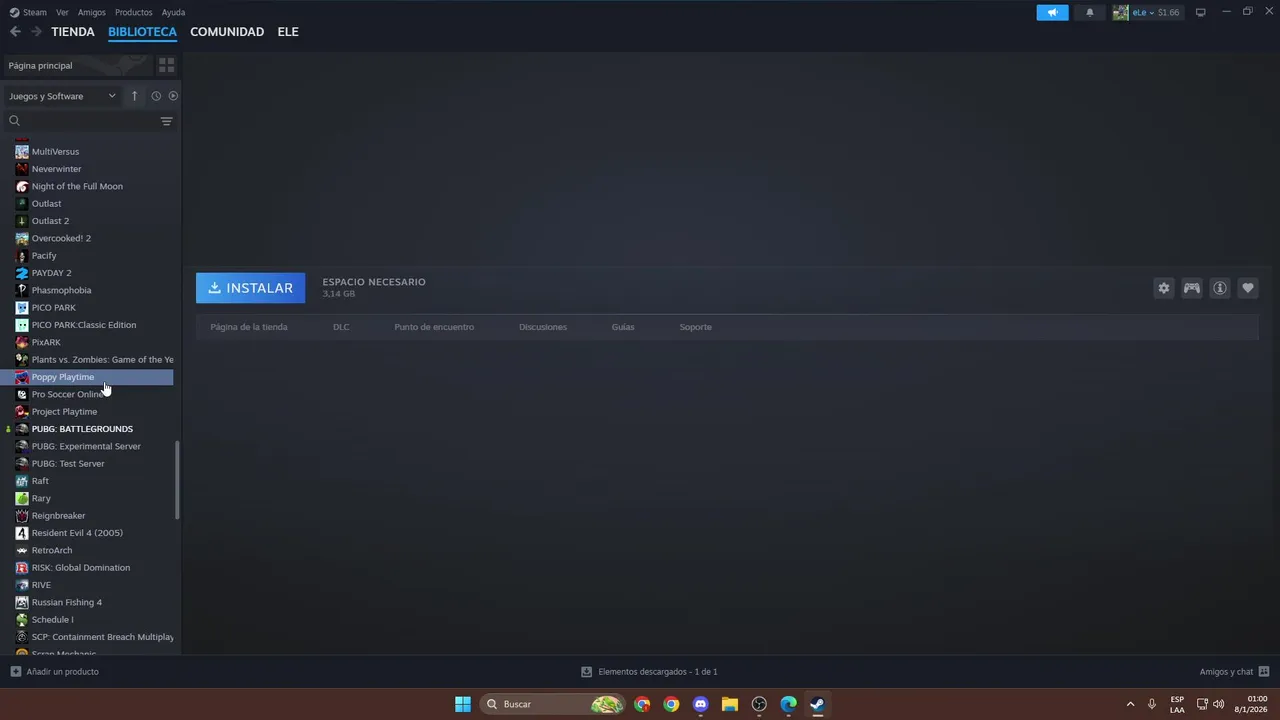Viewport: 1280px width, 720px height.
Task: Open Soporte link
Action: (696, 327)
